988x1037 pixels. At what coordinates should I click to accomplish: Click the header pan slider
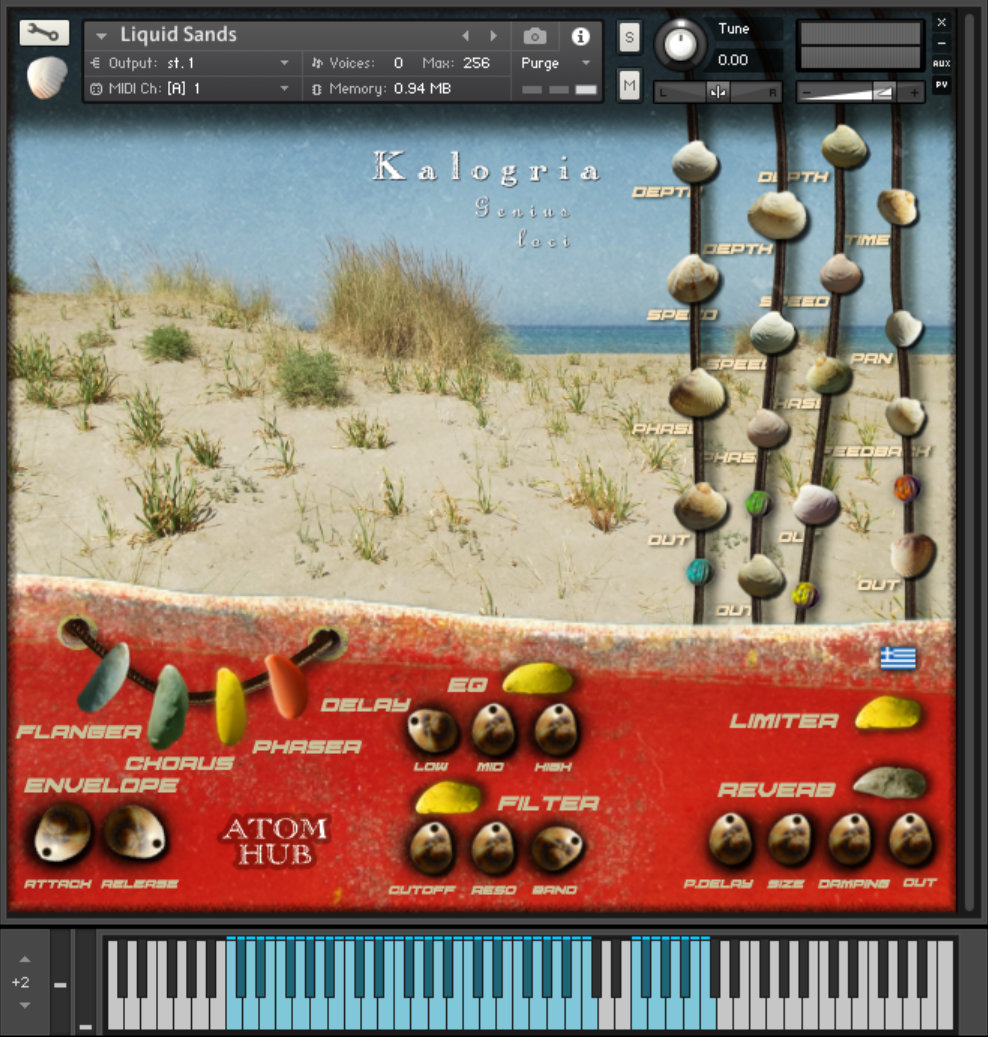point(718,93)
